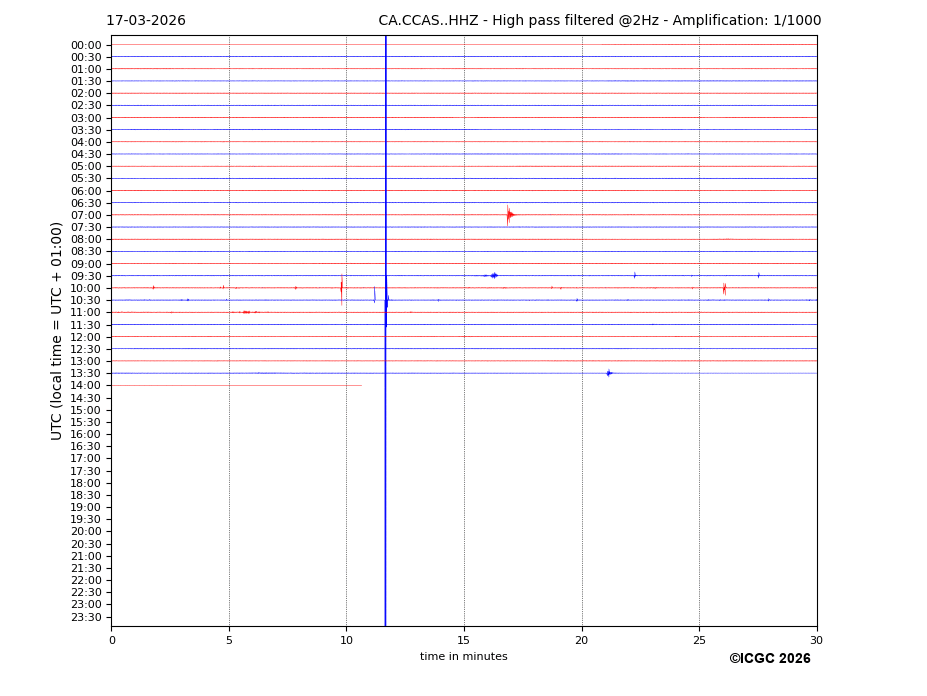Image resolution: width=927 pixels, height=696 pixels.
Task: Click the UTC local time y-axis label
Action: (x=57, y=330)
